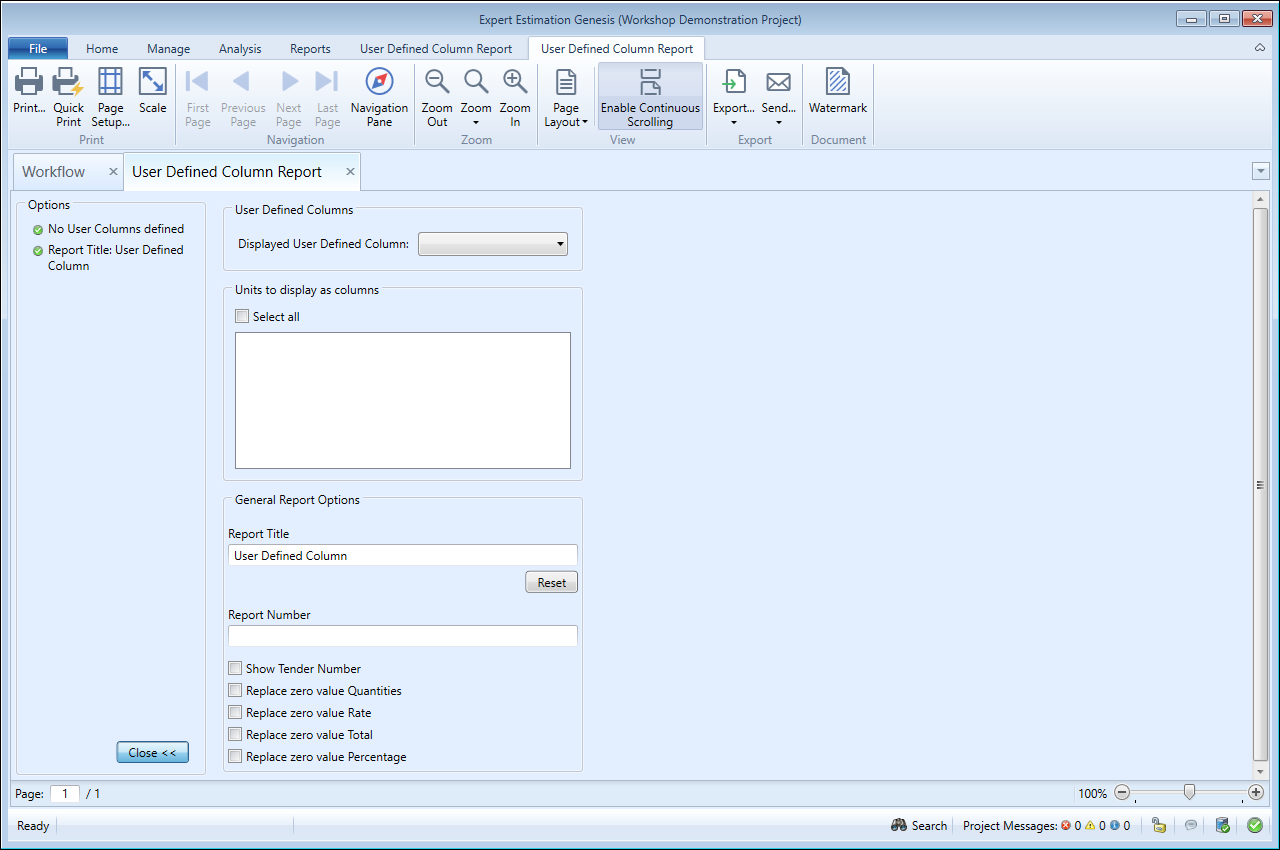
Task: Click the Quick Print icon
Action: [68, 83]
